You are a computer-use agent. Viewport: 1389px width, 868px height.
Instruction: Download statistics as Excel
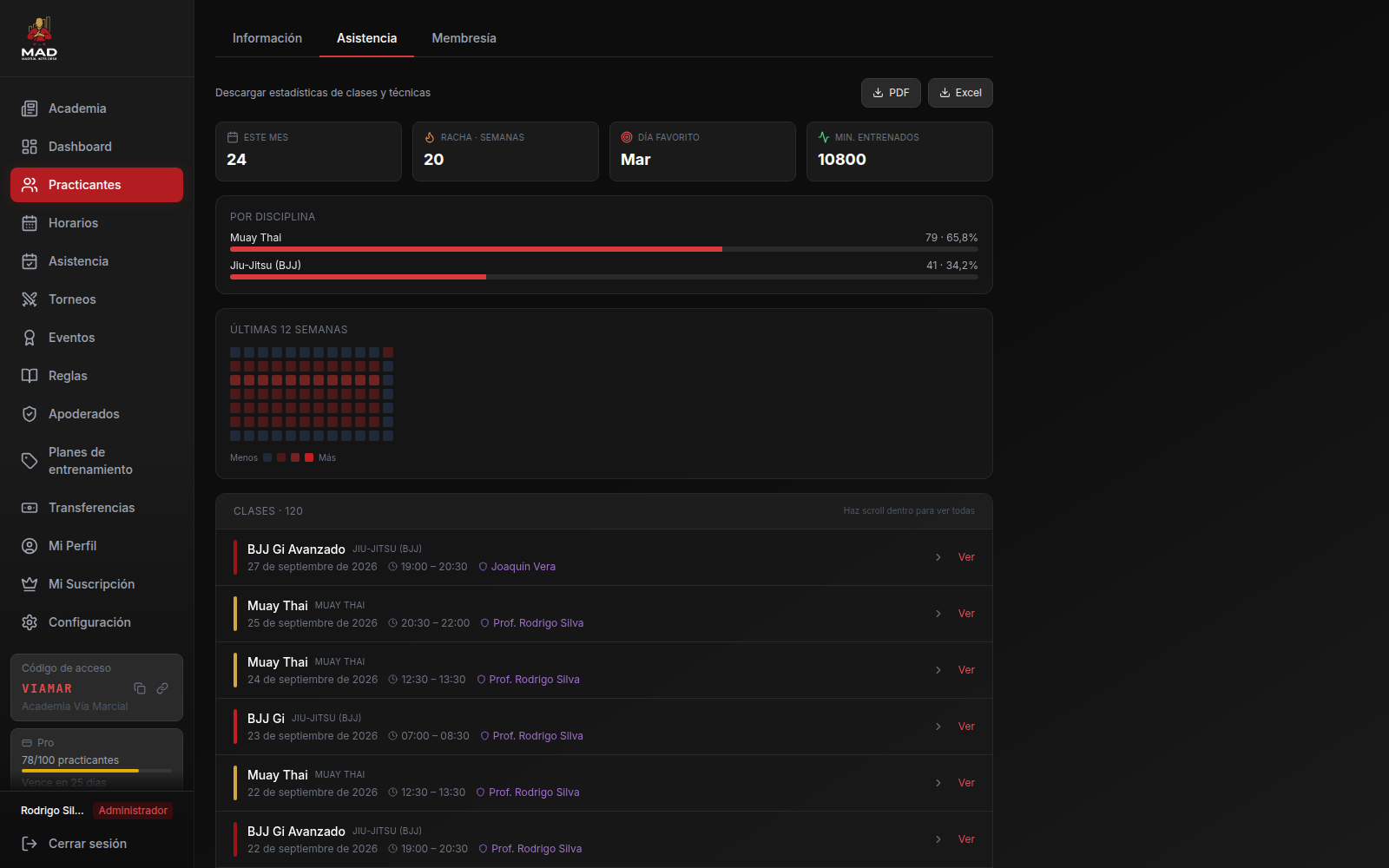960,93
